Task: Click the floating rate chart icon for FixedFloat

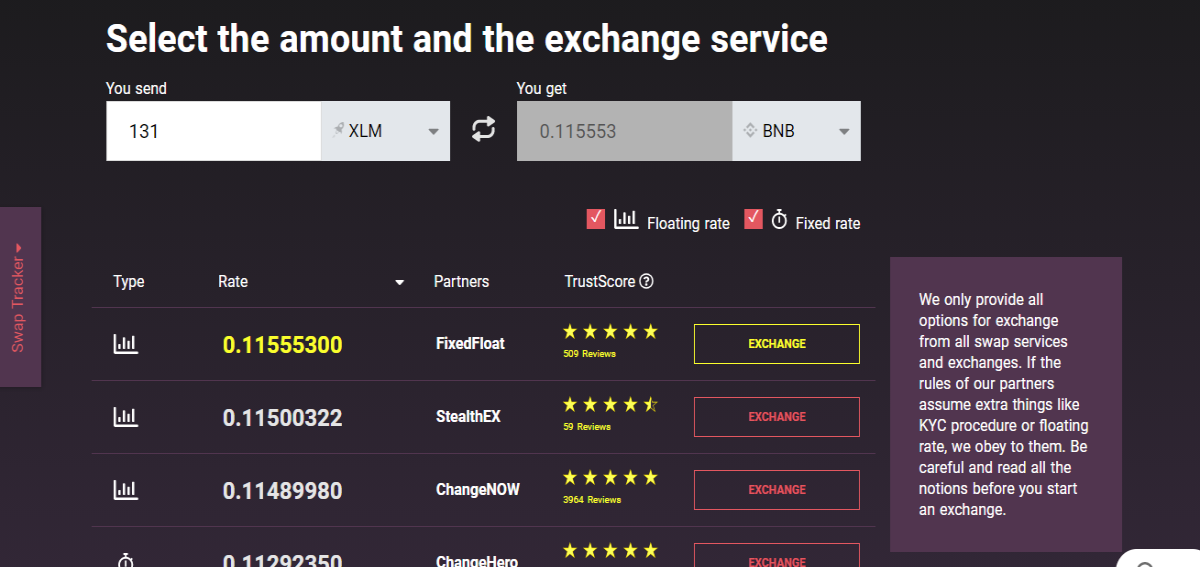Action: (x=125, y=344)
